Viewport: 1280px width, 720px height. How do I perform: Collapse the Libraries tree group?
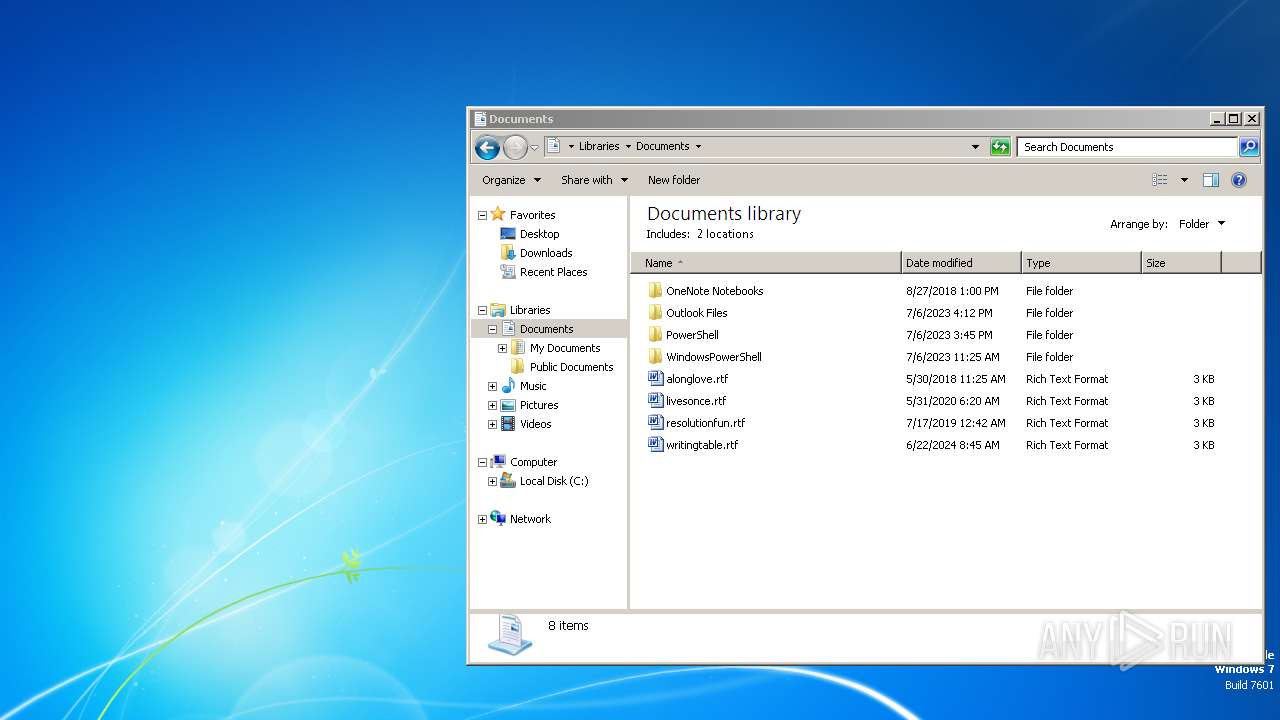[482, 310]
